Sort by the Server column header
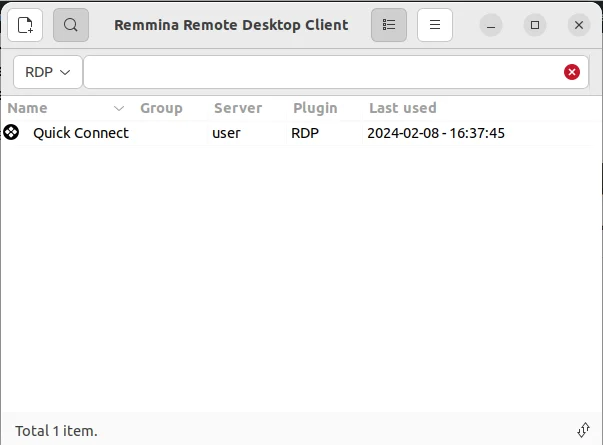 [x=238, y=108]
